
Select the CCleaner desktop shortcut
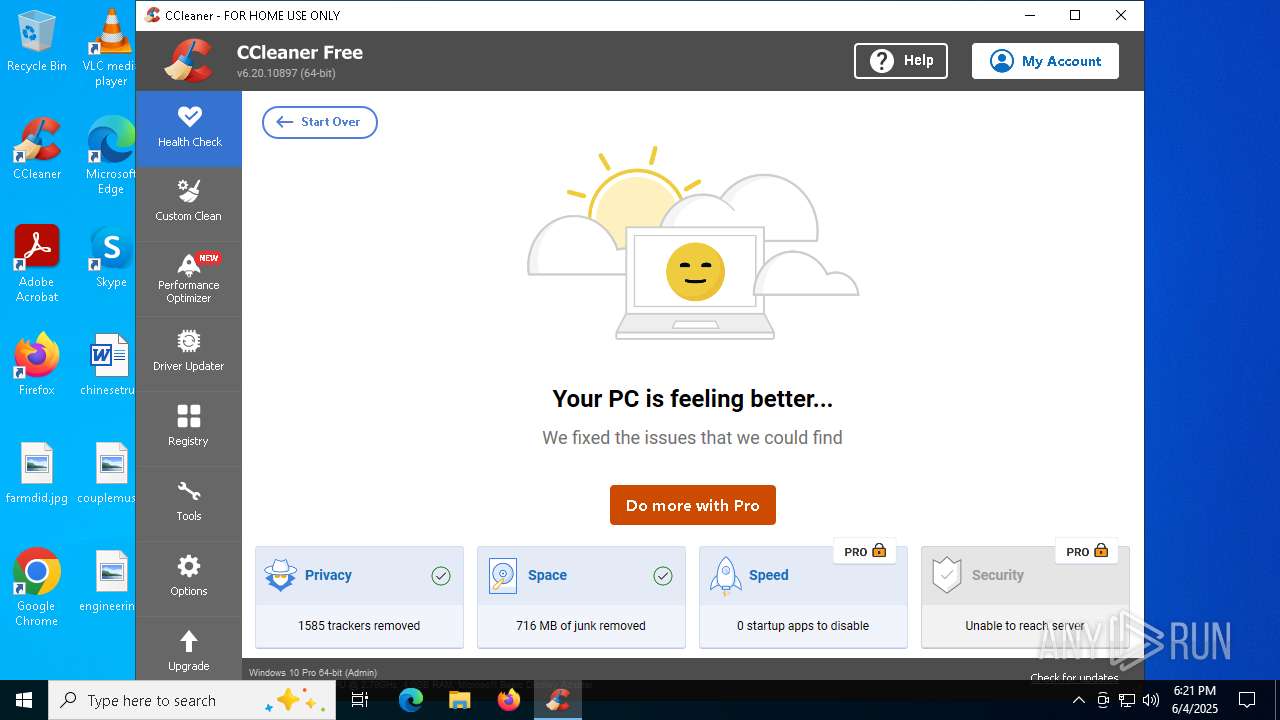point(37,149)
